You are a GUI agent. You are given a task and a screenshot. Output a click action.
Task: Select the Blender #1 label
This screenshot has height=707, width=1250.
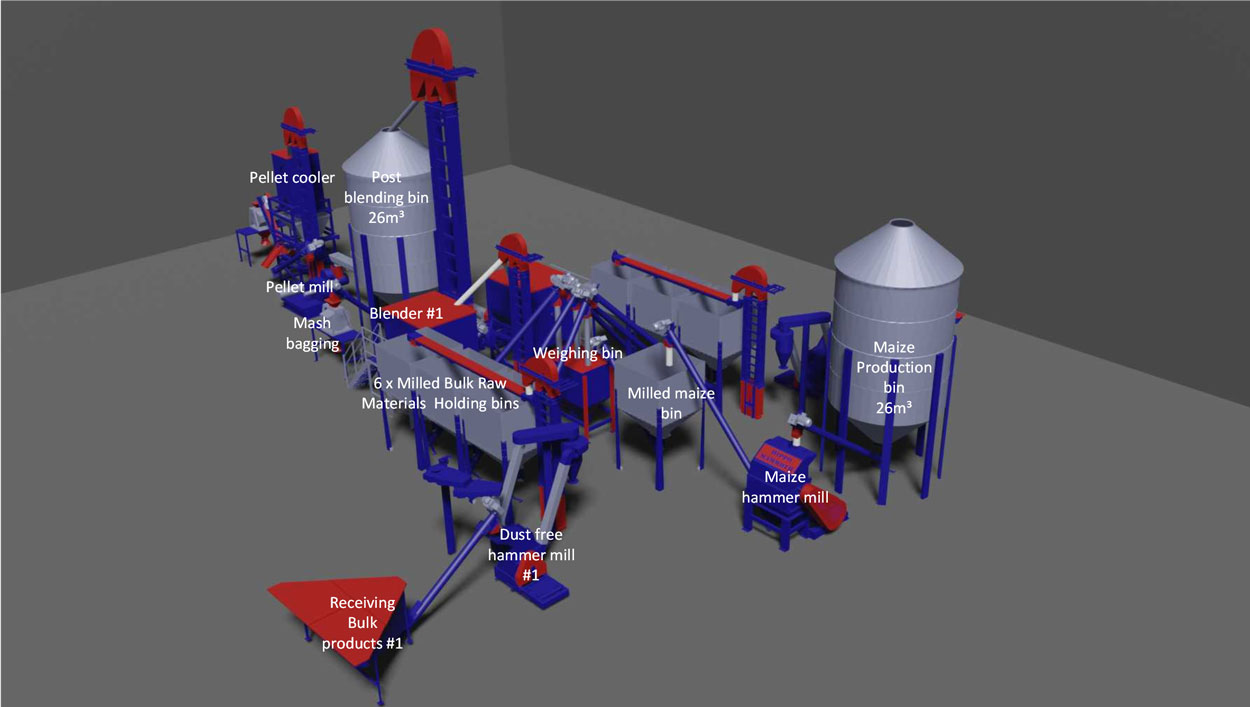point(406,313)
